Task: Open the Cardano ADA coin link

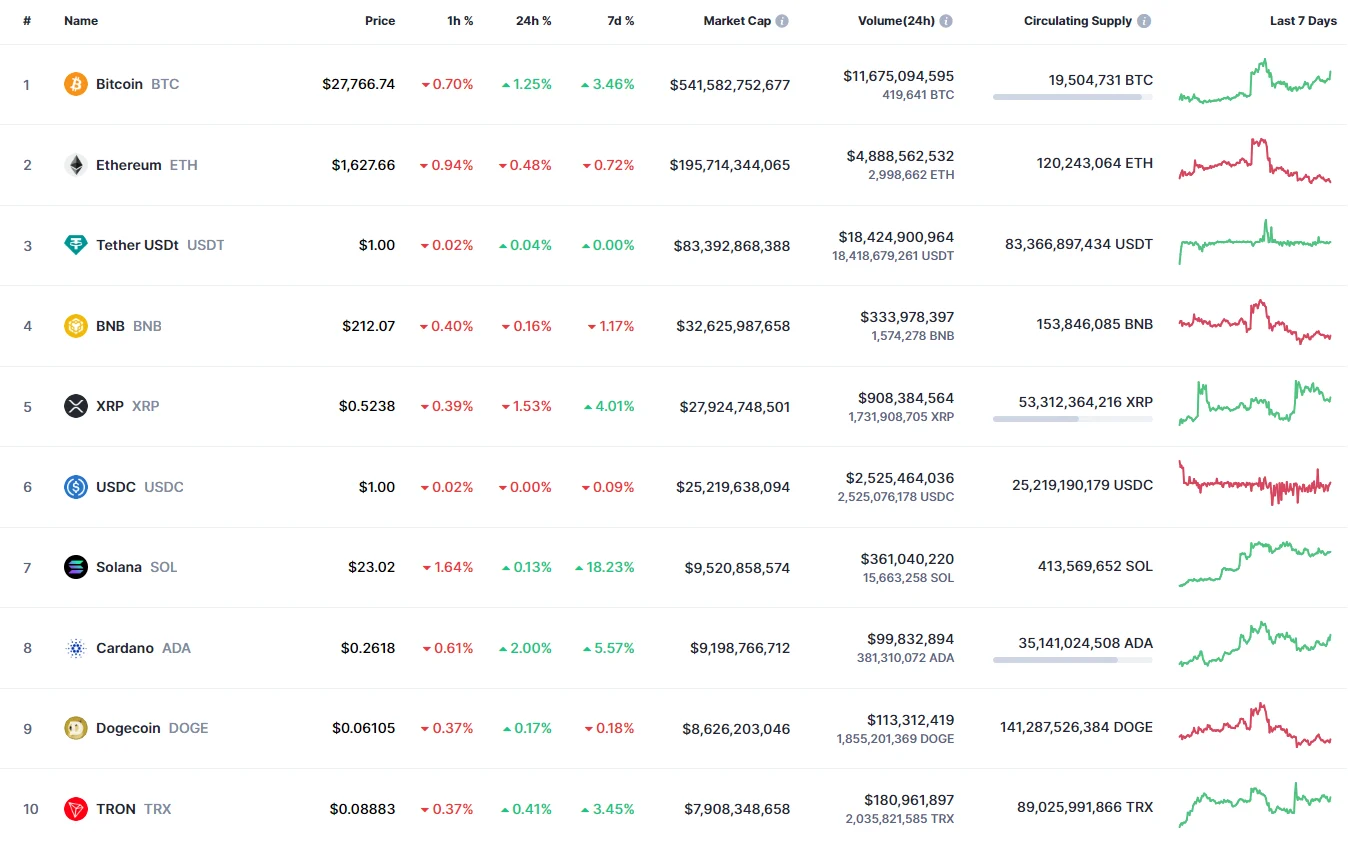Action: pos(125,648)
